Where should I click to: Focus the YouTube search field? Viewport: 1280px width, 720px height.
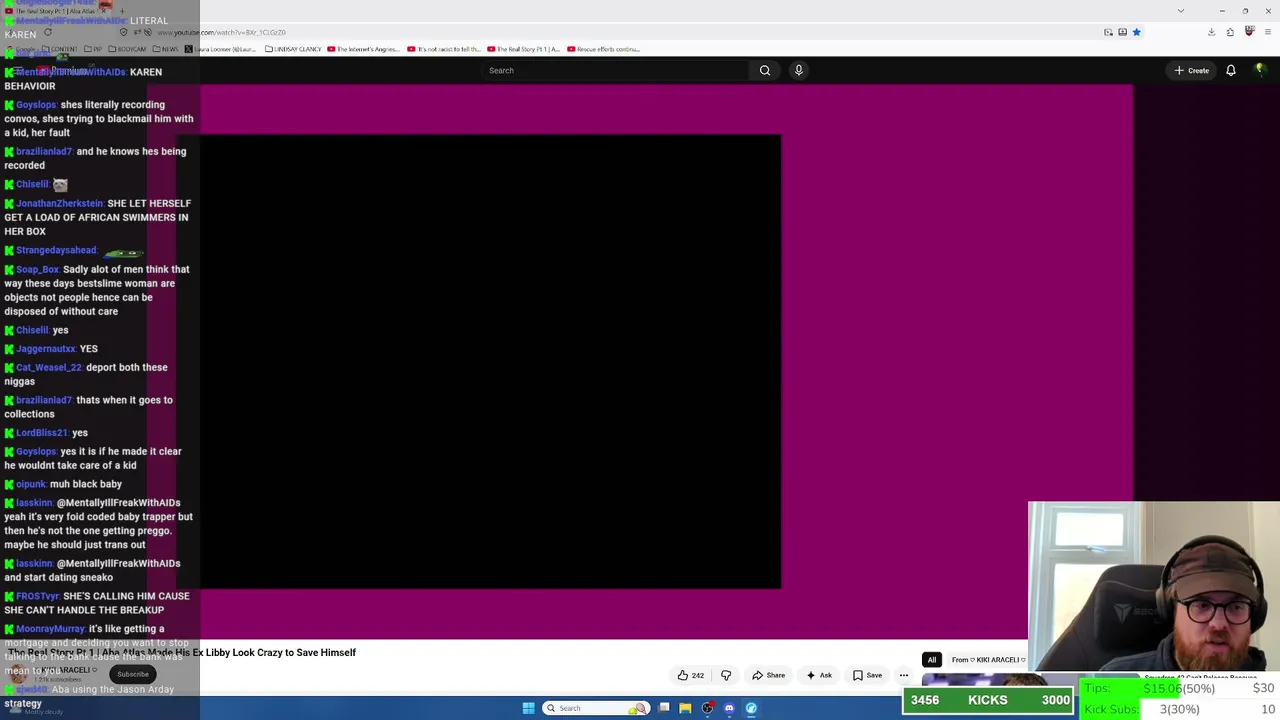point(615,70)
